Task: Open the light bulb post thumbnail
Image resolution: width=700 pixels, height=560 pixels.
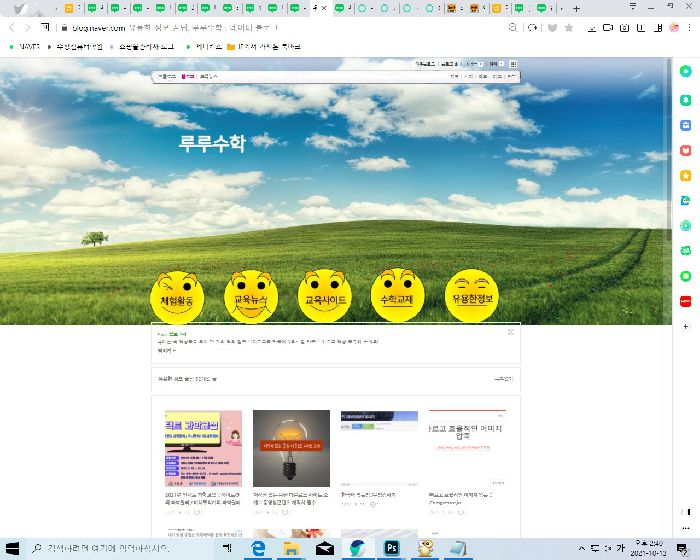Action: [x=291, y=448]
